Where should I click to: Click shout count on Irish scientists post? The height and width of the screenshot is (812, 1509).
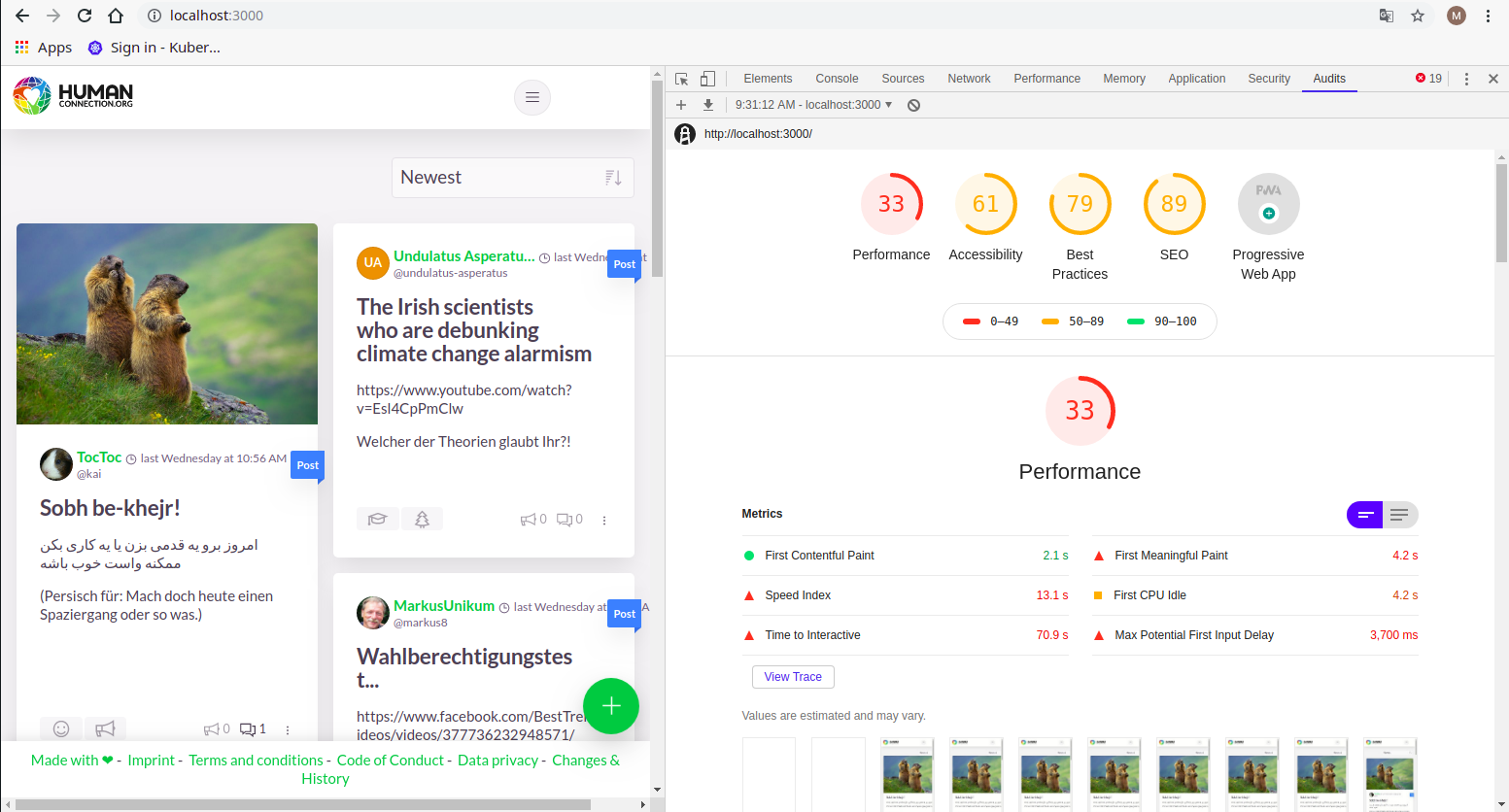(x=533, y=520)
